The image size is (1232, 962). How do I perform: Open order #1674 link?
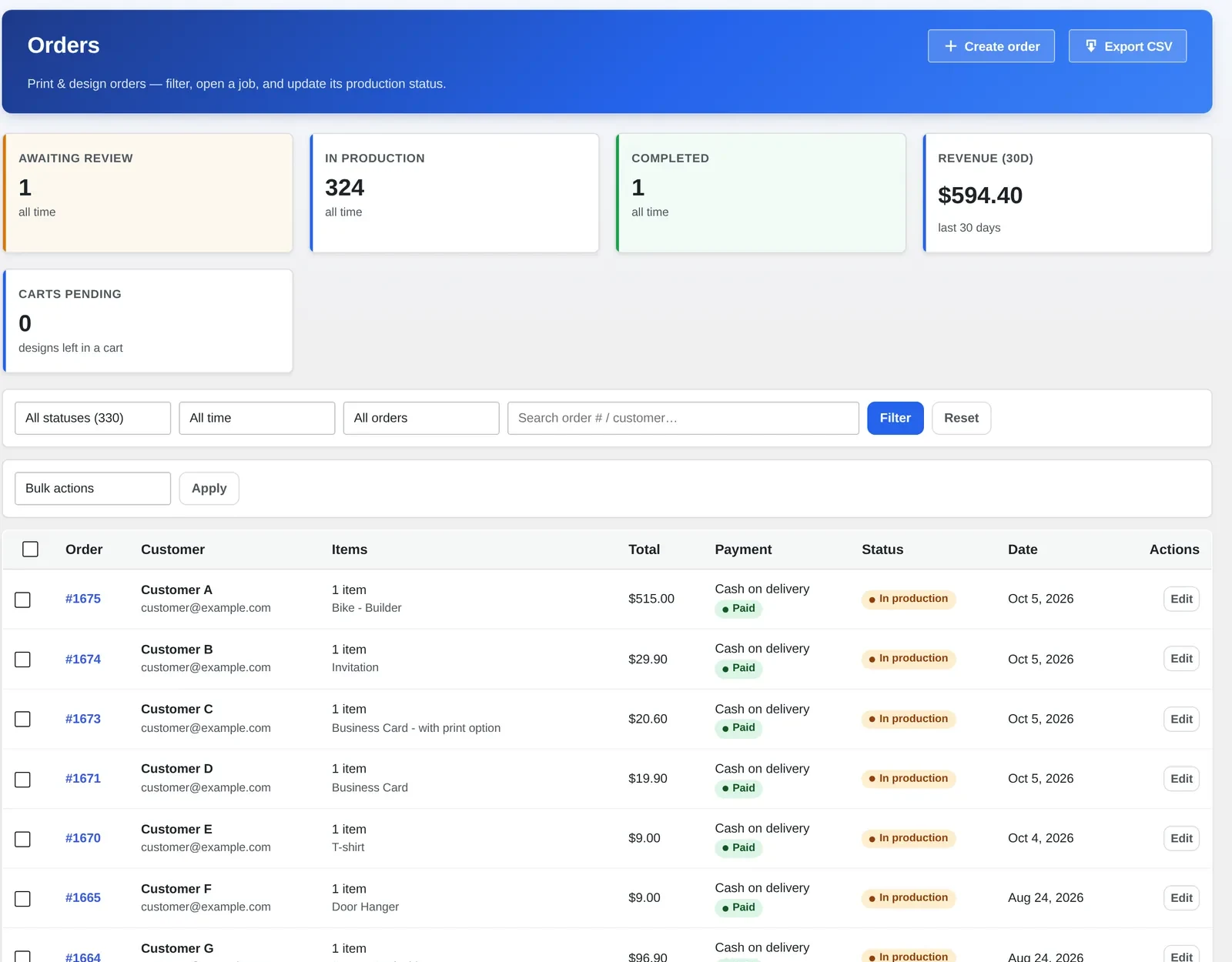(x=83, y=659)
